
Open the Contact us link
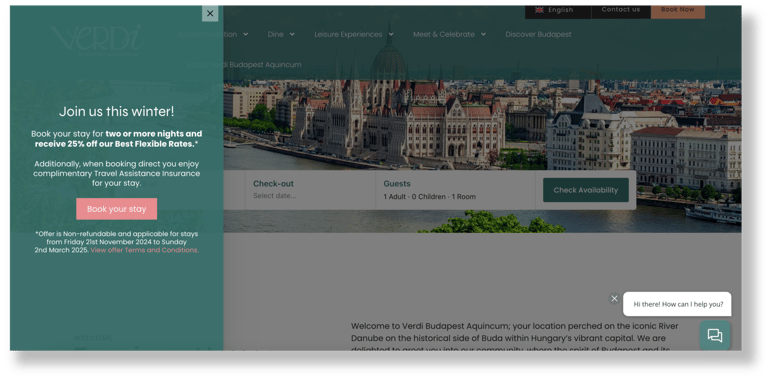tap(621, 10)
